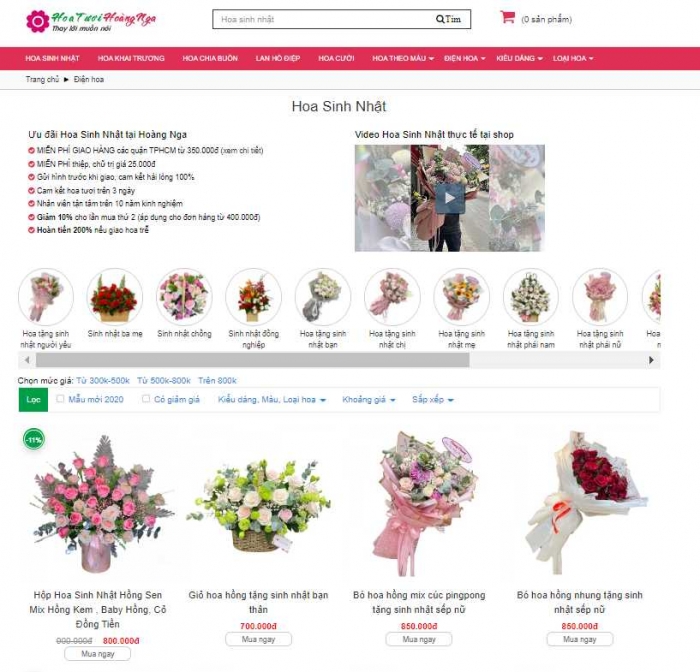Select the Từ 300k-500k price link
700x672 pixels.
(x=103, y=381)
